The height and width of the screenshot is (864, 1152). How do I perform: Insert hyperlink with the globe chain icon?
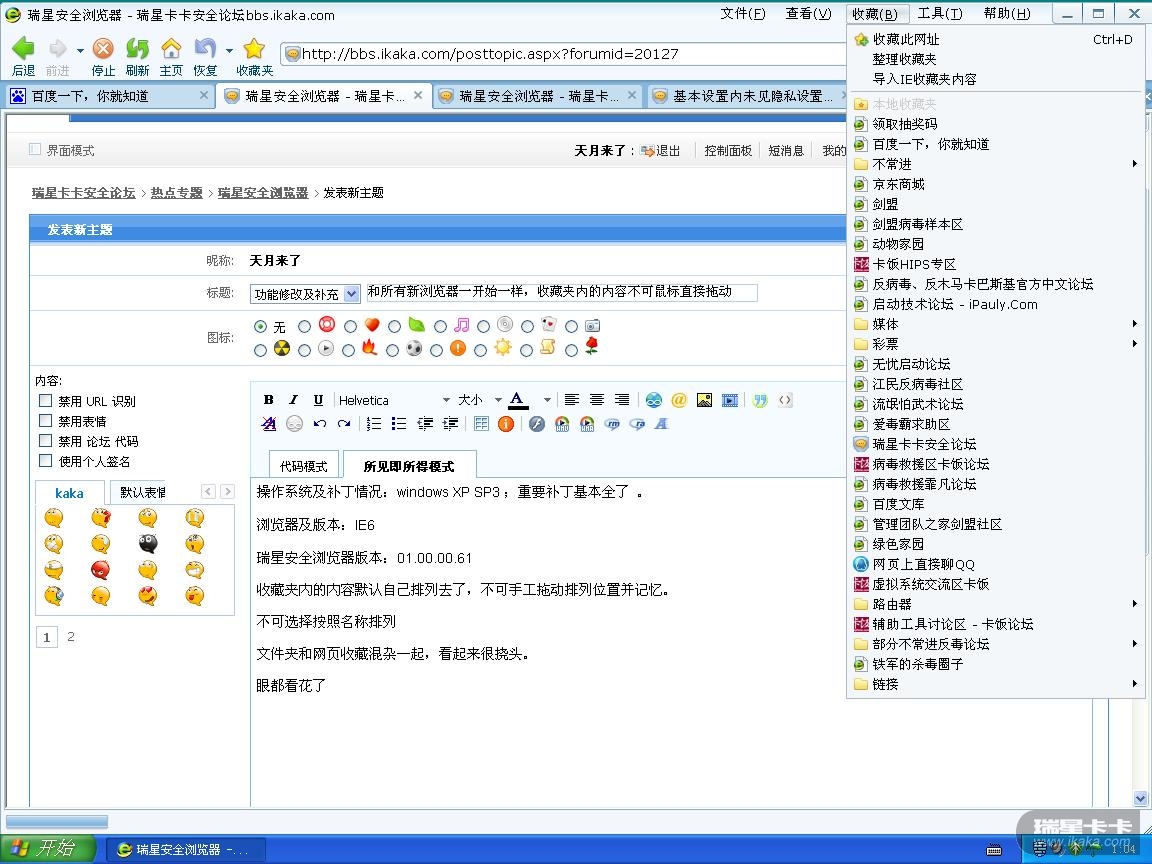pyautogui.click(x=654, y=400)
